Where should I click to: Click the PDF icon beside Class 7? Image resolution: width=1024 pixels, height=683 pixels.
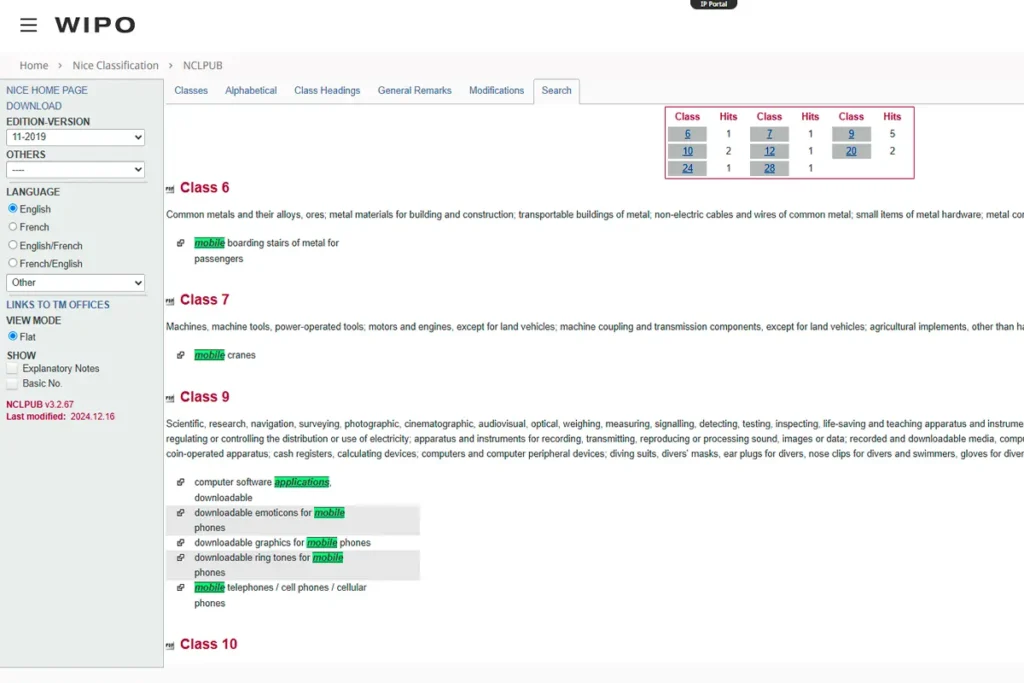click(170, 301)
